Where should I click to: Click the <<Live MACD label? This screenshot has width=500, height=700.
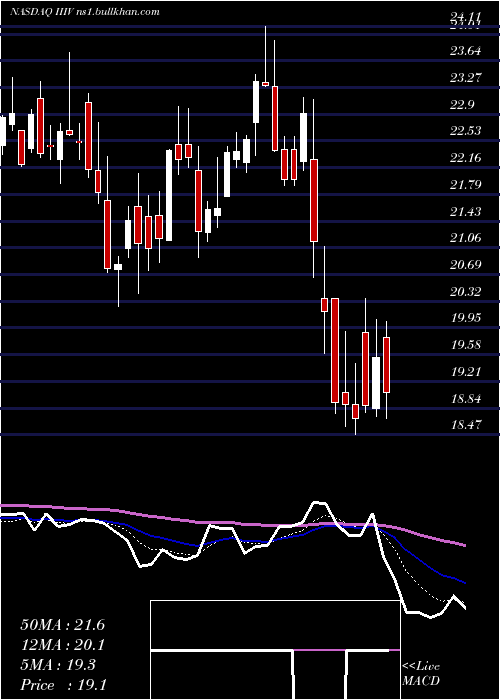[x=421, y=674]
